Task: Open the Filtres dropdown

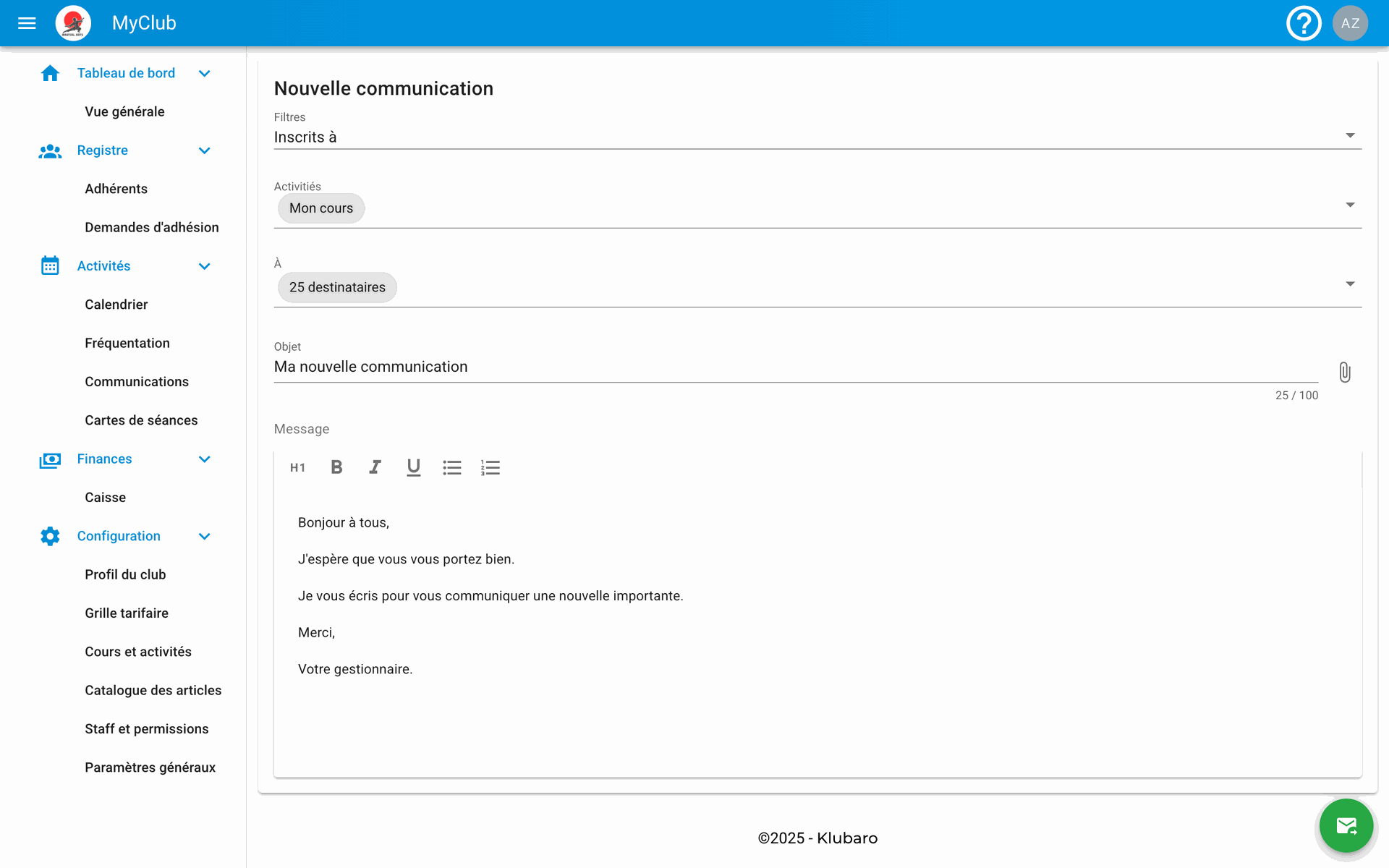Action: coord(1349,136)
